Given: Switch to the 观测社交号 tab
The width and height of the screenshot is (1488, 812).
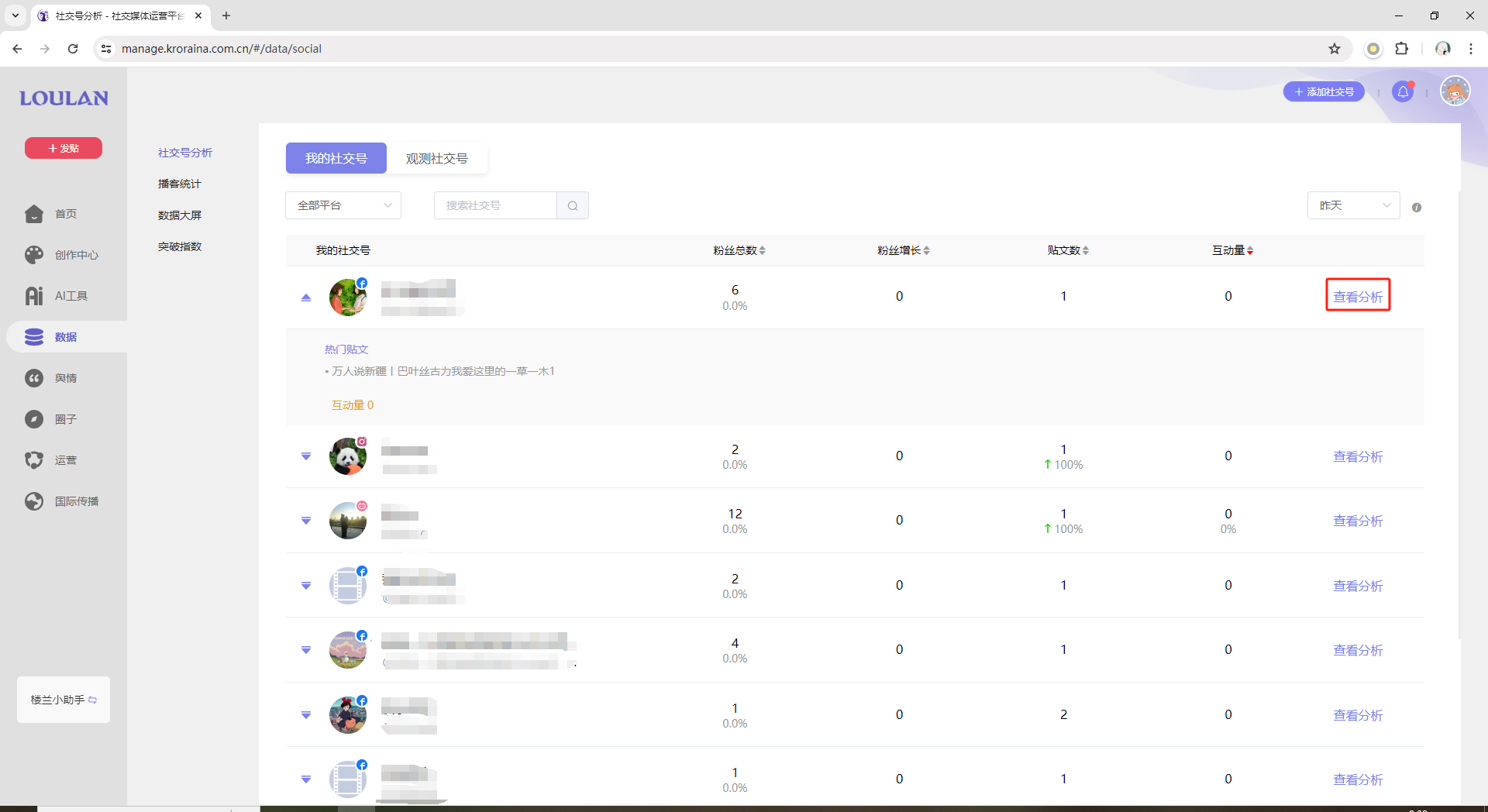Looking at the screenshot, I should click(x=437, y=159).
